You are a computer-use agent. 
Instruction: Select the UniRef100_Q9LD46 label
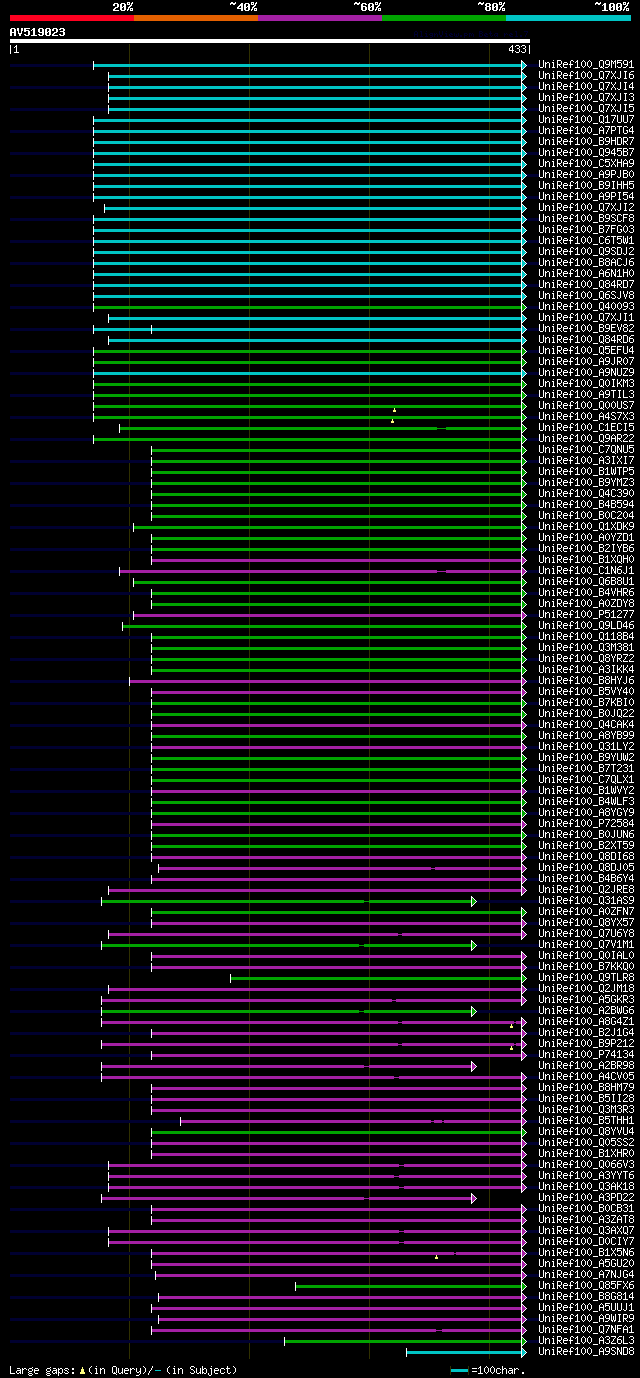coord(586,626)
